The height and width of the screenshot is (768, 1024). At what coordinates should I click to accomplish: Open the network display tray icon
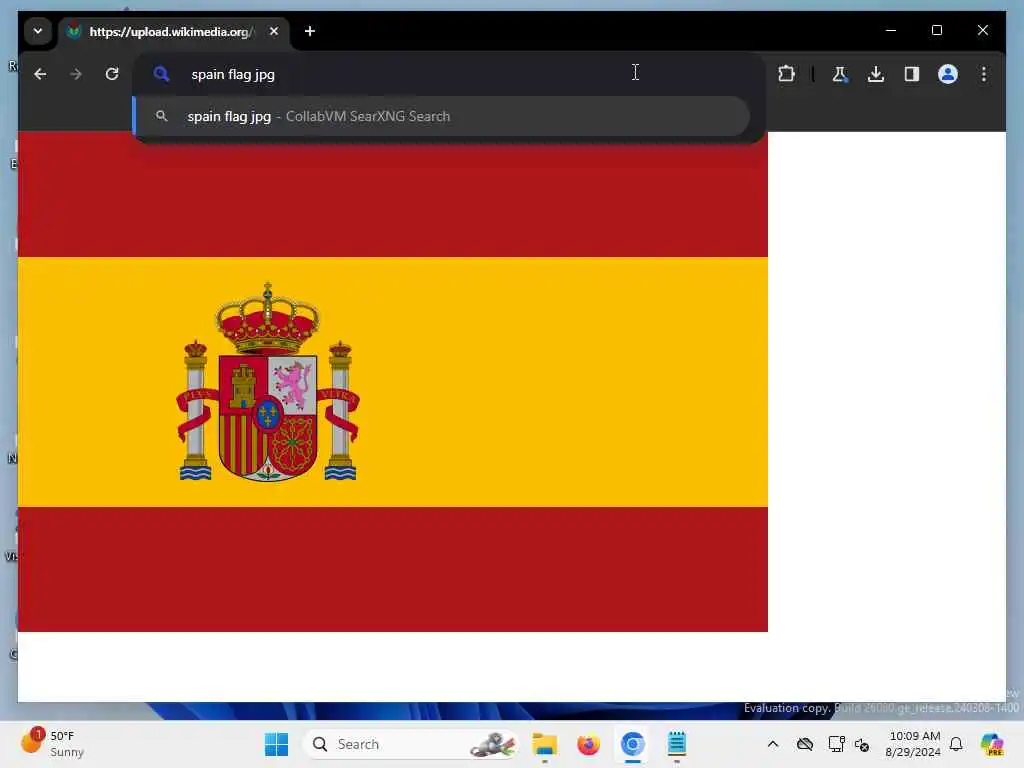(836, 744)
